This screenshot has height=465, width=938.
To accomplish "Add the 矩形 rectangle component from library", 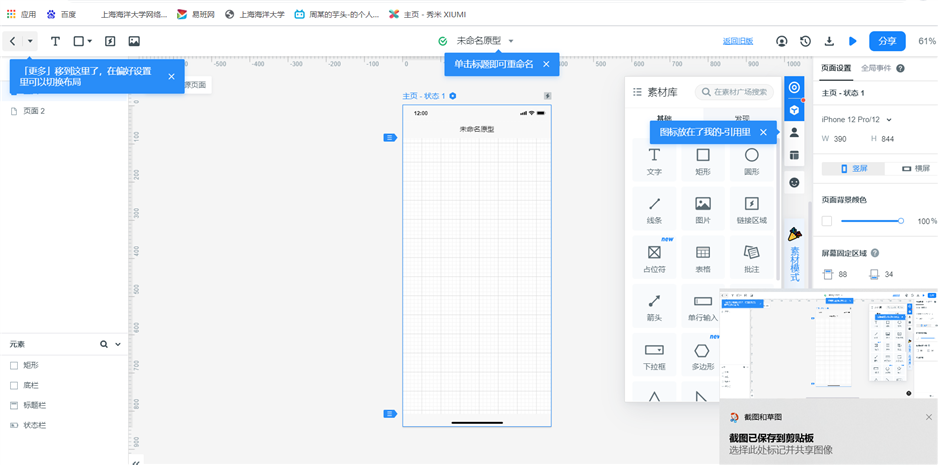I will coord(703,160).
